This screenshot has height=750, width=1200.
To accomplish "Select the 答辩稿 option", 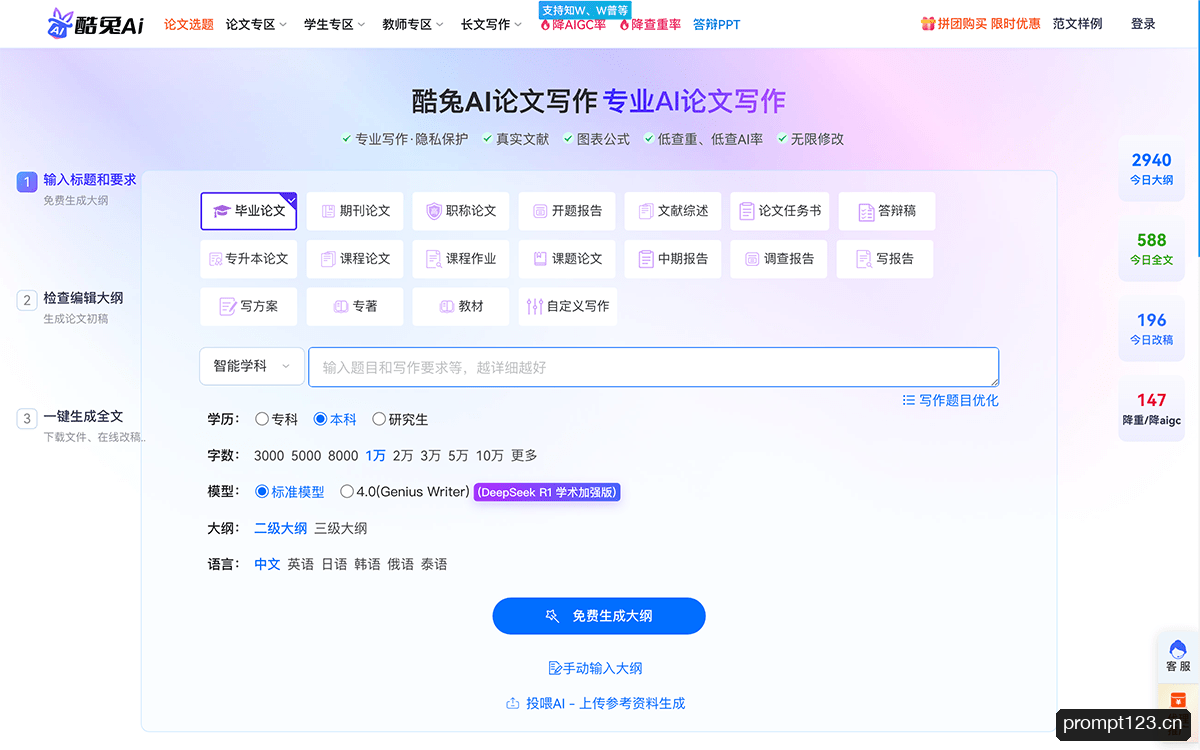I will 887,211.
